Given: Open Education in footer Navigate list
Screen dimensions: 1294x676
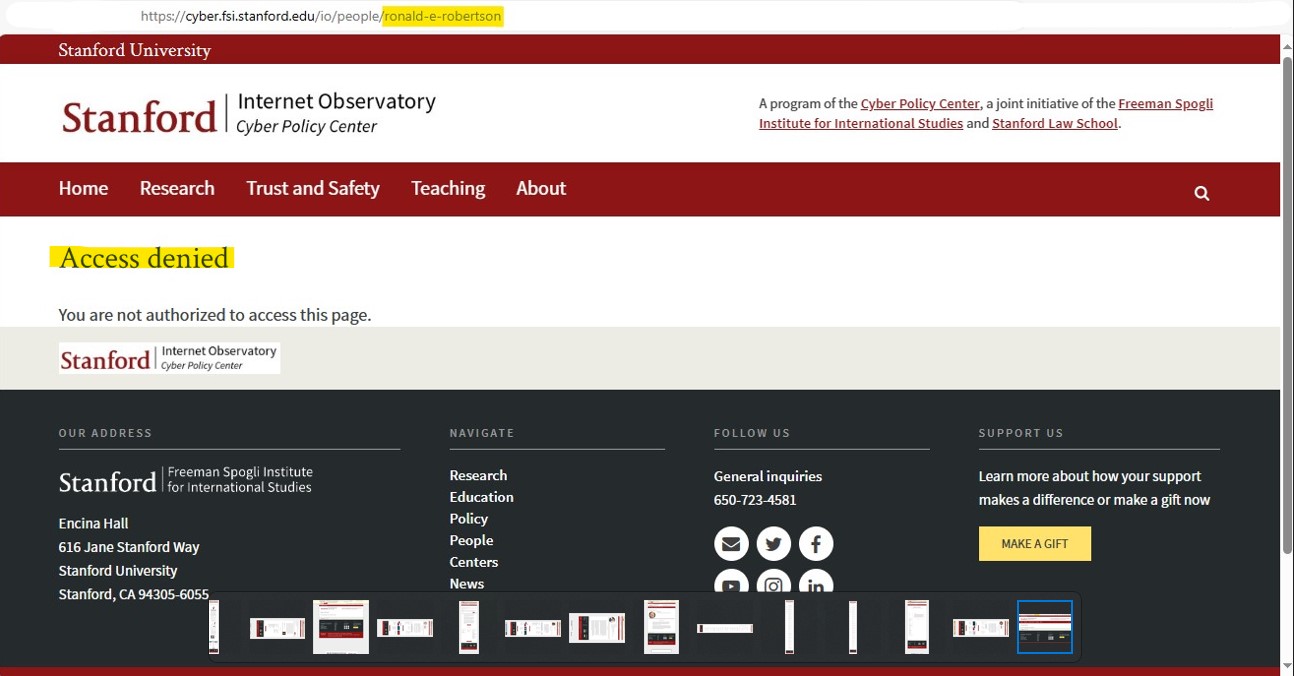Looking at the screenshot, I should pyautogui.click(x=481, y=497).
